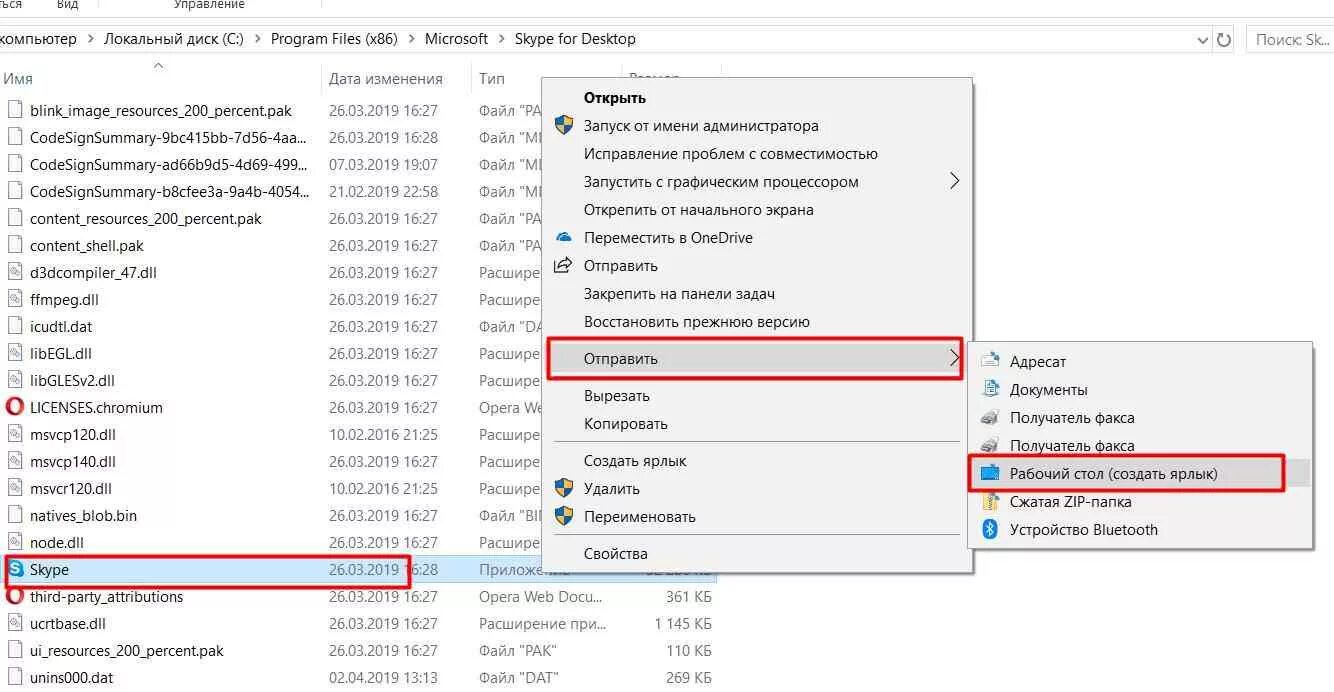Click the Opera icon next to third-party_attributions
The width and height of the screenshot is (1334, 692).
pyautogui.click(x=15, y=597)
